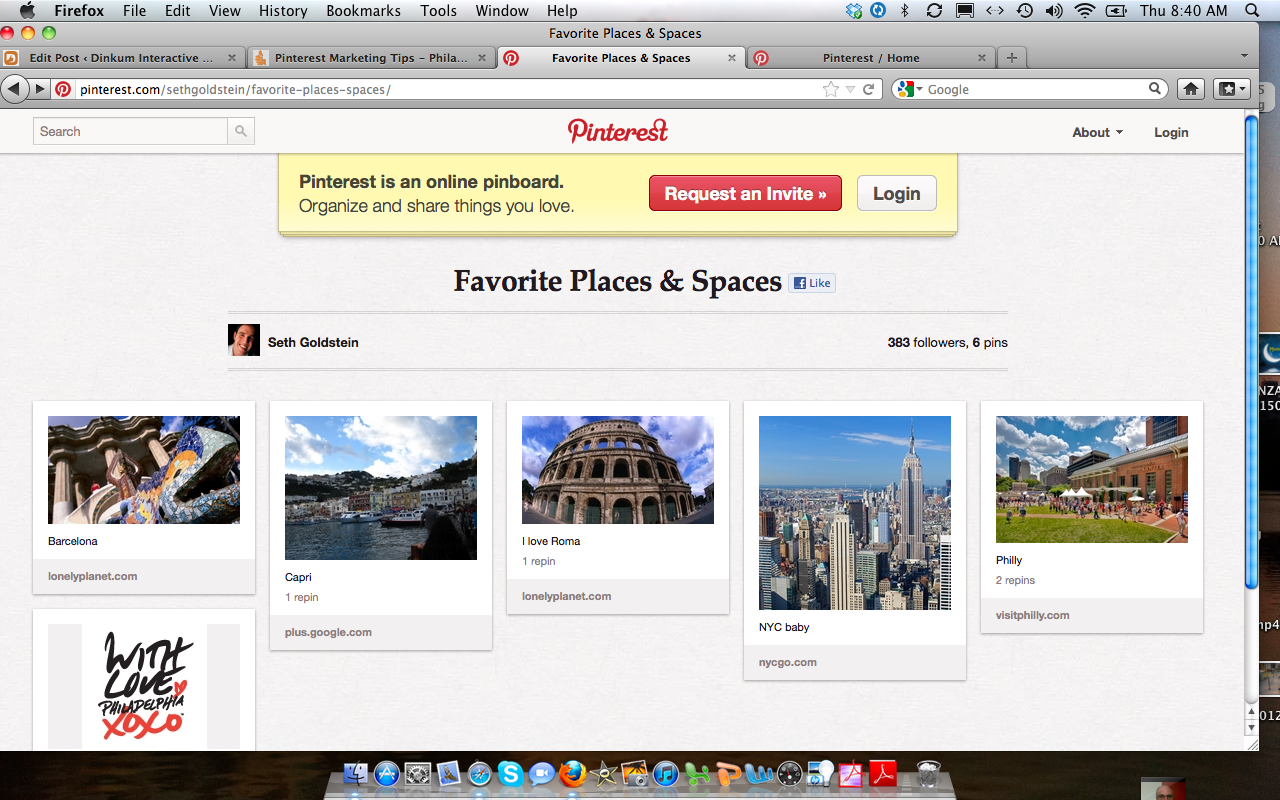Close the Favorite Places & Spaces tab
1280x800 pixels.
pyautogui.click(x=732, y=58)
